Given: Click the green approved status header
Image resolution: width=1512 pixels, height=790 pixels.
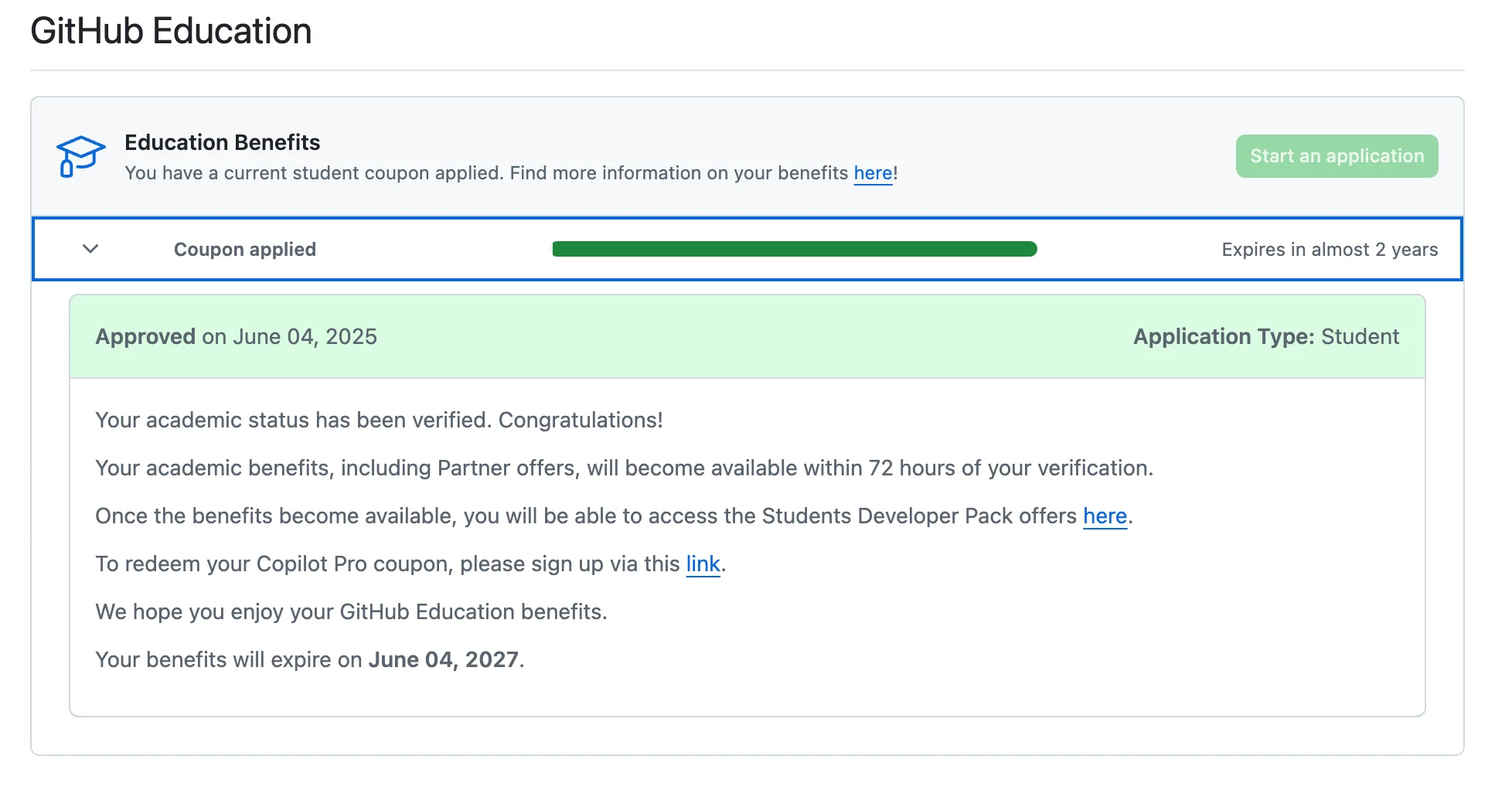Looking at the screenshot, I should pyautogui.click(x=747, y=337).
